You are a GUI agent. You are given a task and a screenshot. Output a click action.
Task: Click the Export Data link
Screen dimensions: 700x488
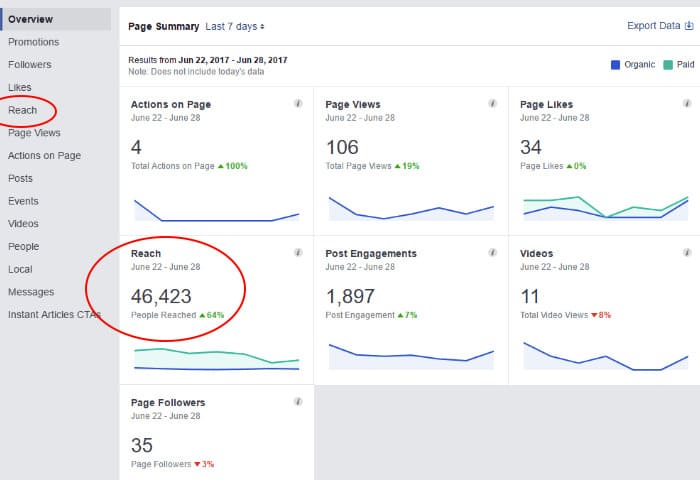tap(652, 26)
